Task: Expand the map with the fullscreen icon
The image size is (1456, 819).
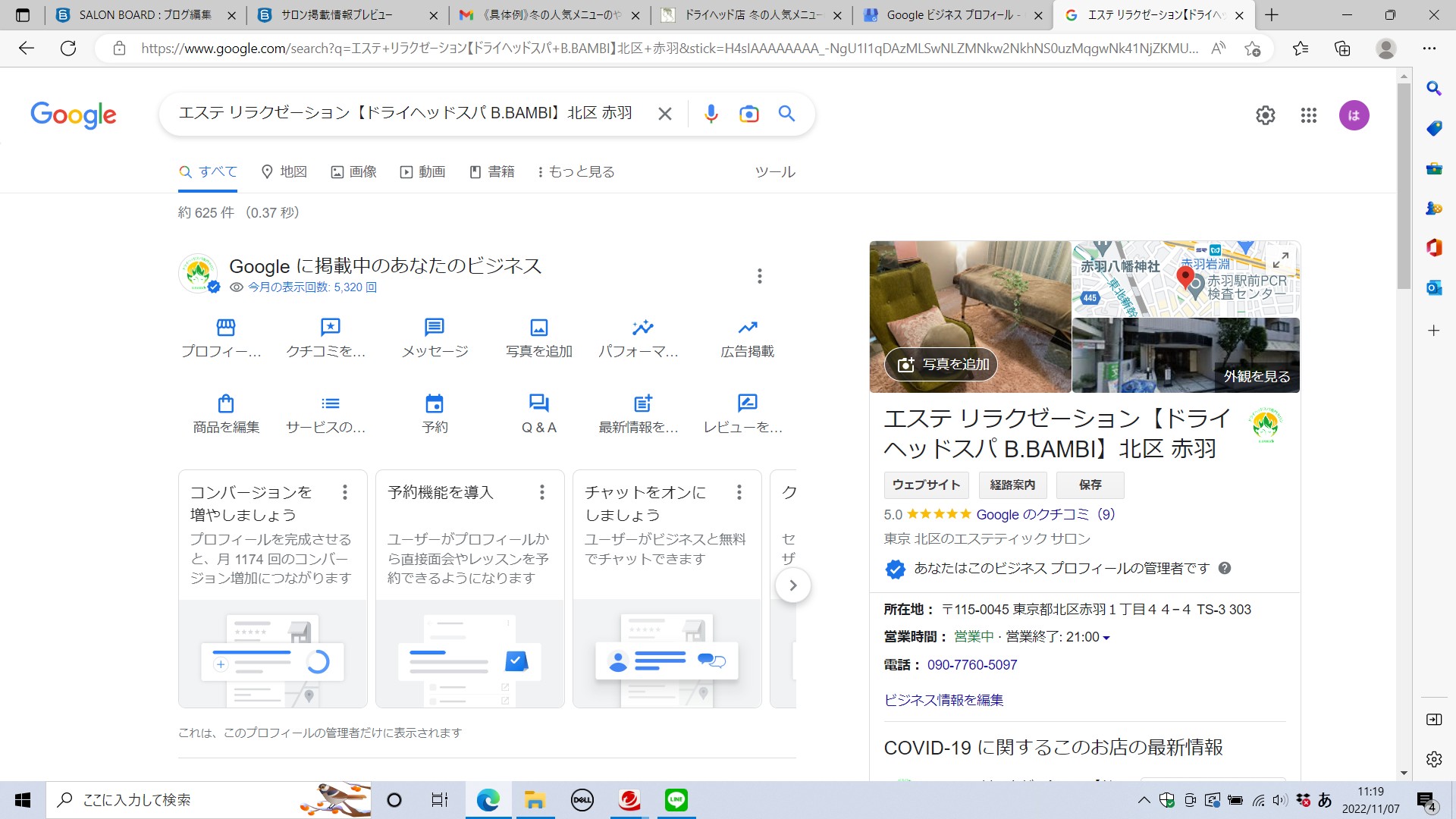Action: (1281, 260)
